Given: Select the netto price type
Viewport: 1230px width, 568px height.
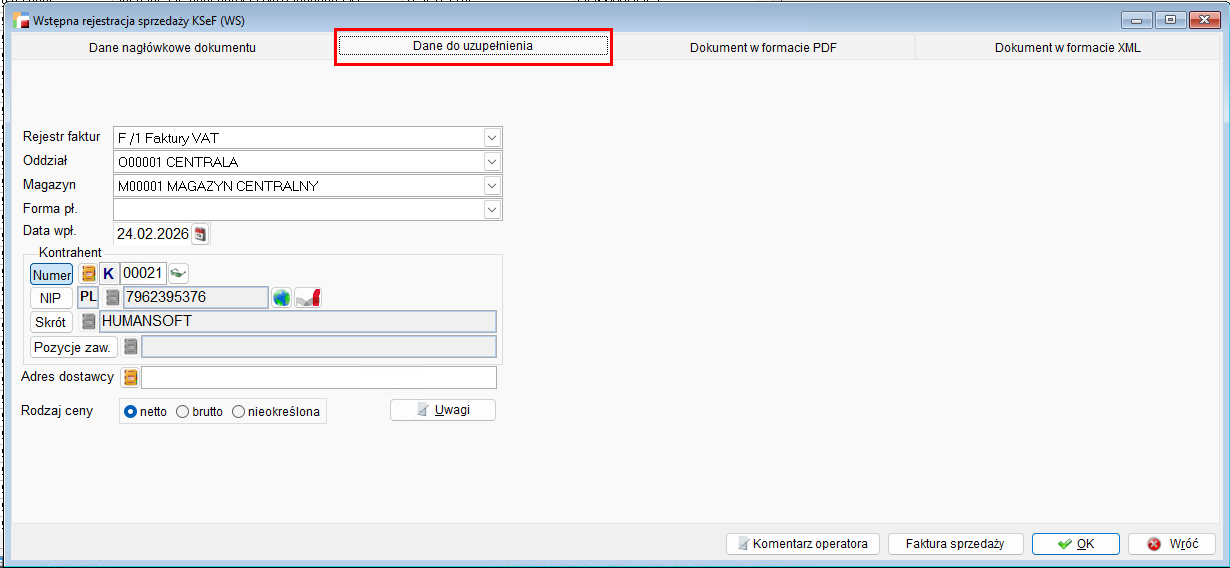Looking at the screenshot, I should click(130, 411).
